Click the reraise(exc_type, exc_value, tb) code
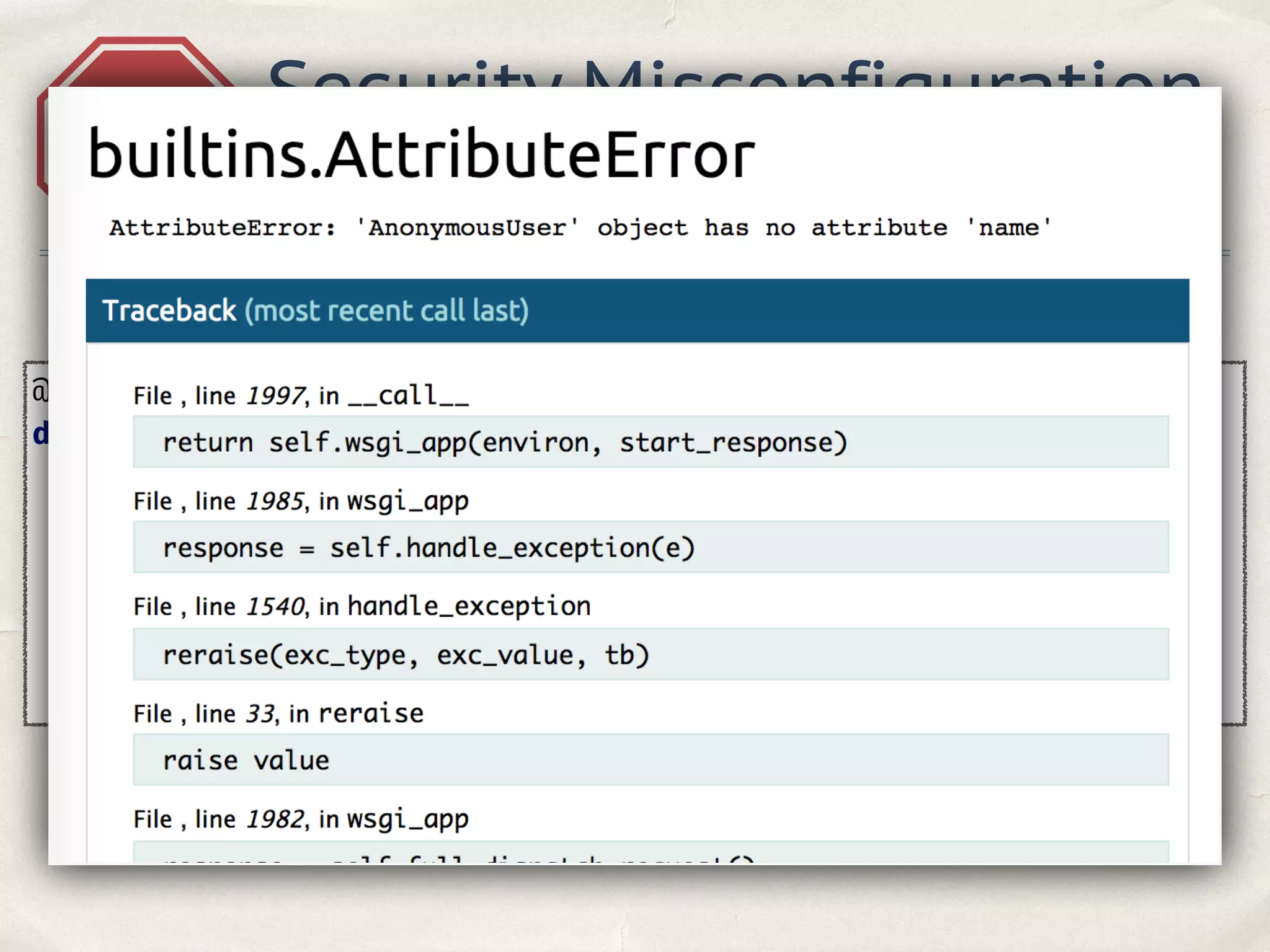 (x=406, y=655)
